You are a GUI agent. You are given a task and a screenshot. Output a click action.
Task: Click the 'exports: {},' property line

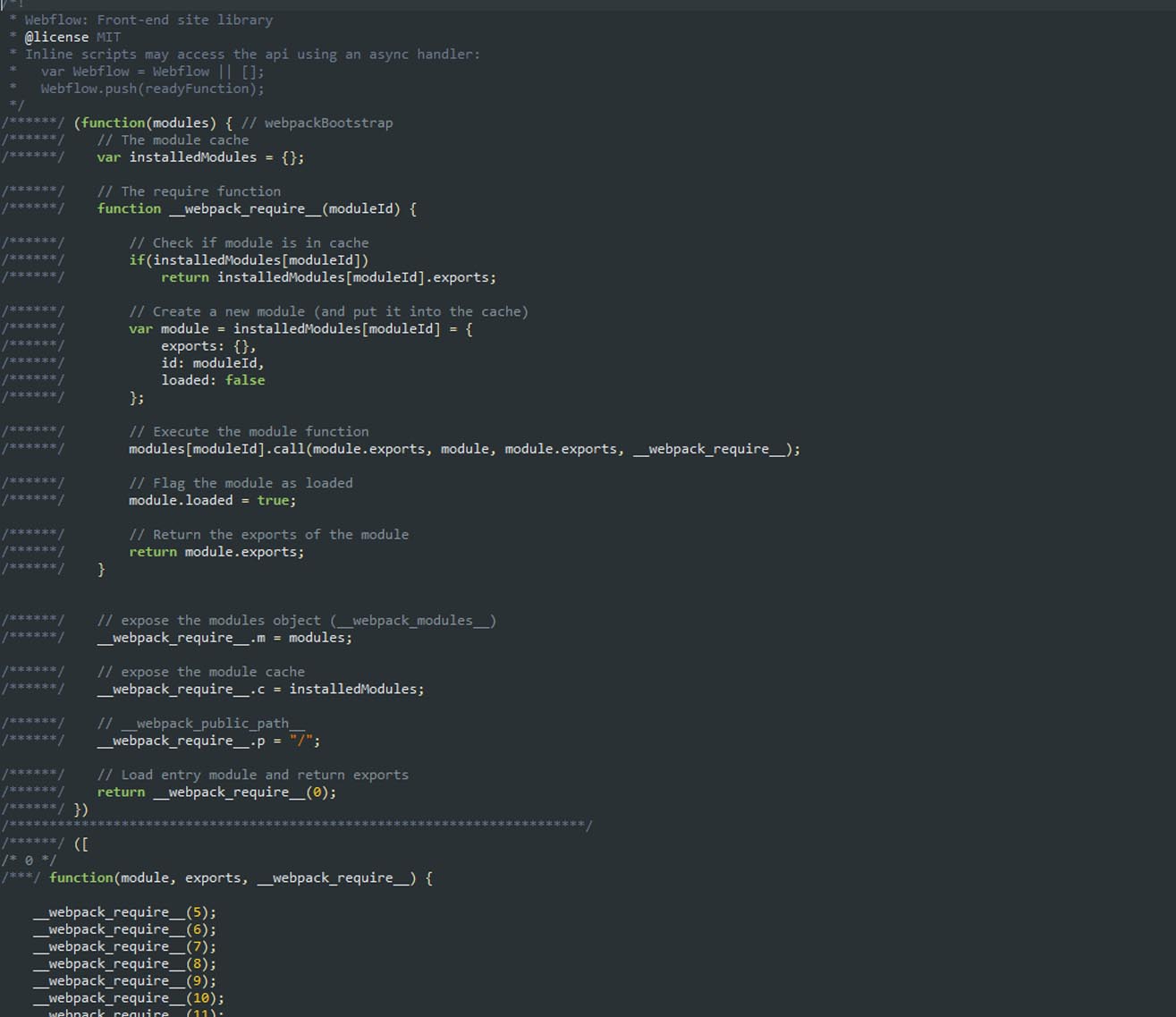tap(208, 346)
